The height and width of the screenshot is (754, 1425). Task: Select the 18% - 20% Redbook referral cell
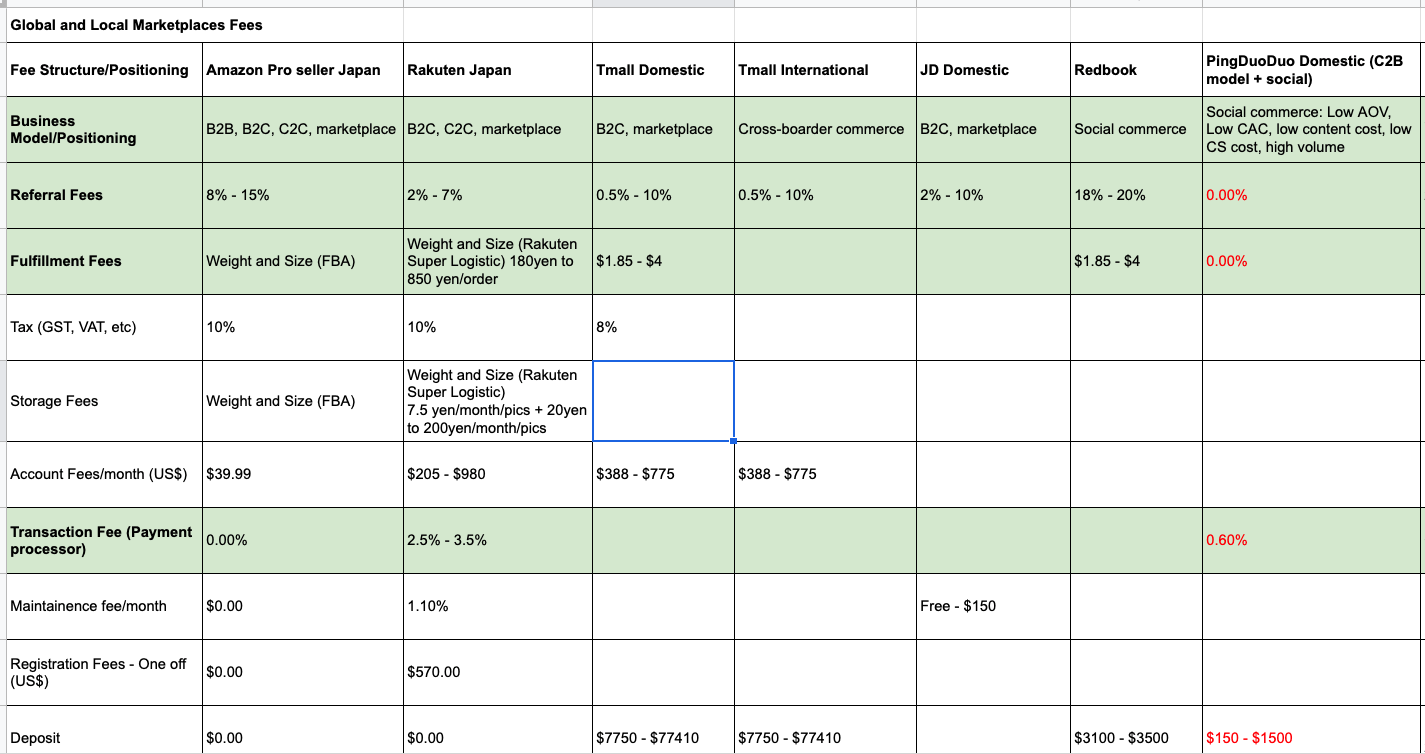1136,195
